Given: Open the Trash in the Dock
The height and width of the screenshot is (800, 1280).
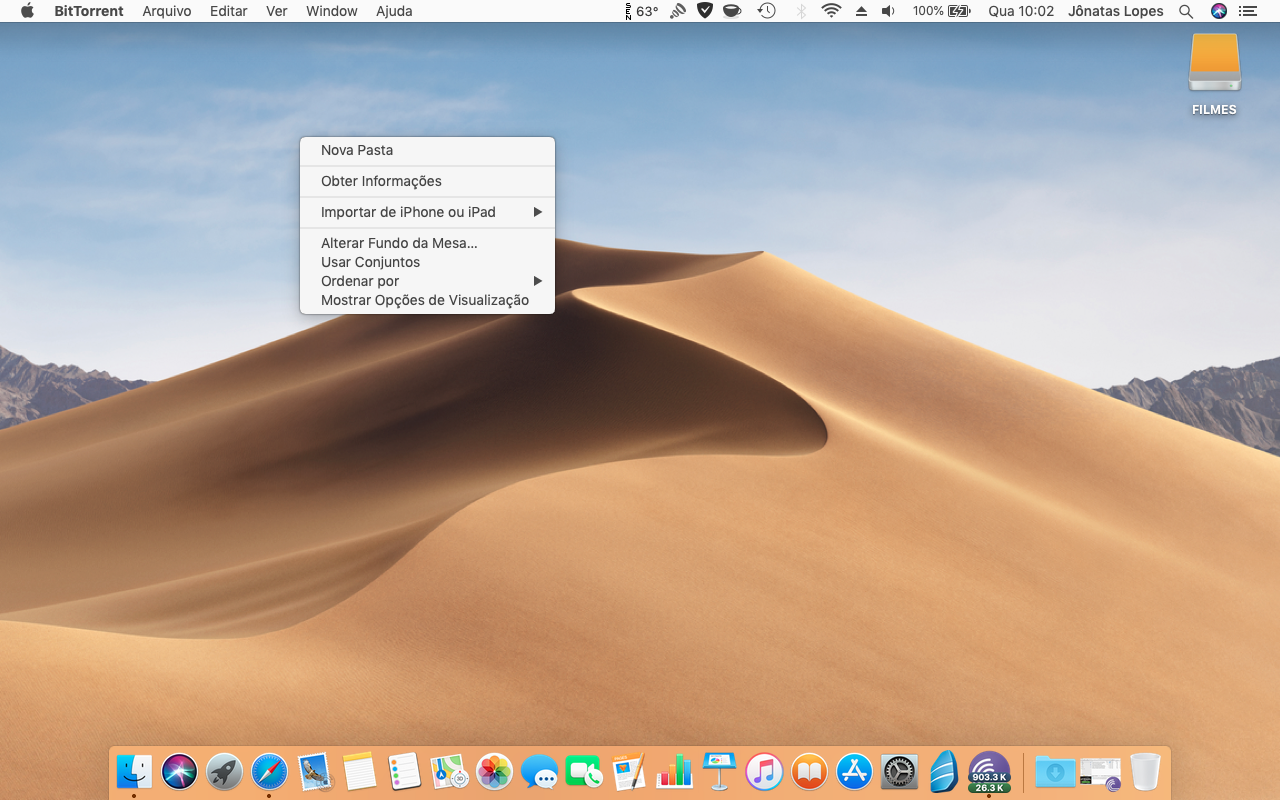Looking at the screenshot, I should (1145, 771).
